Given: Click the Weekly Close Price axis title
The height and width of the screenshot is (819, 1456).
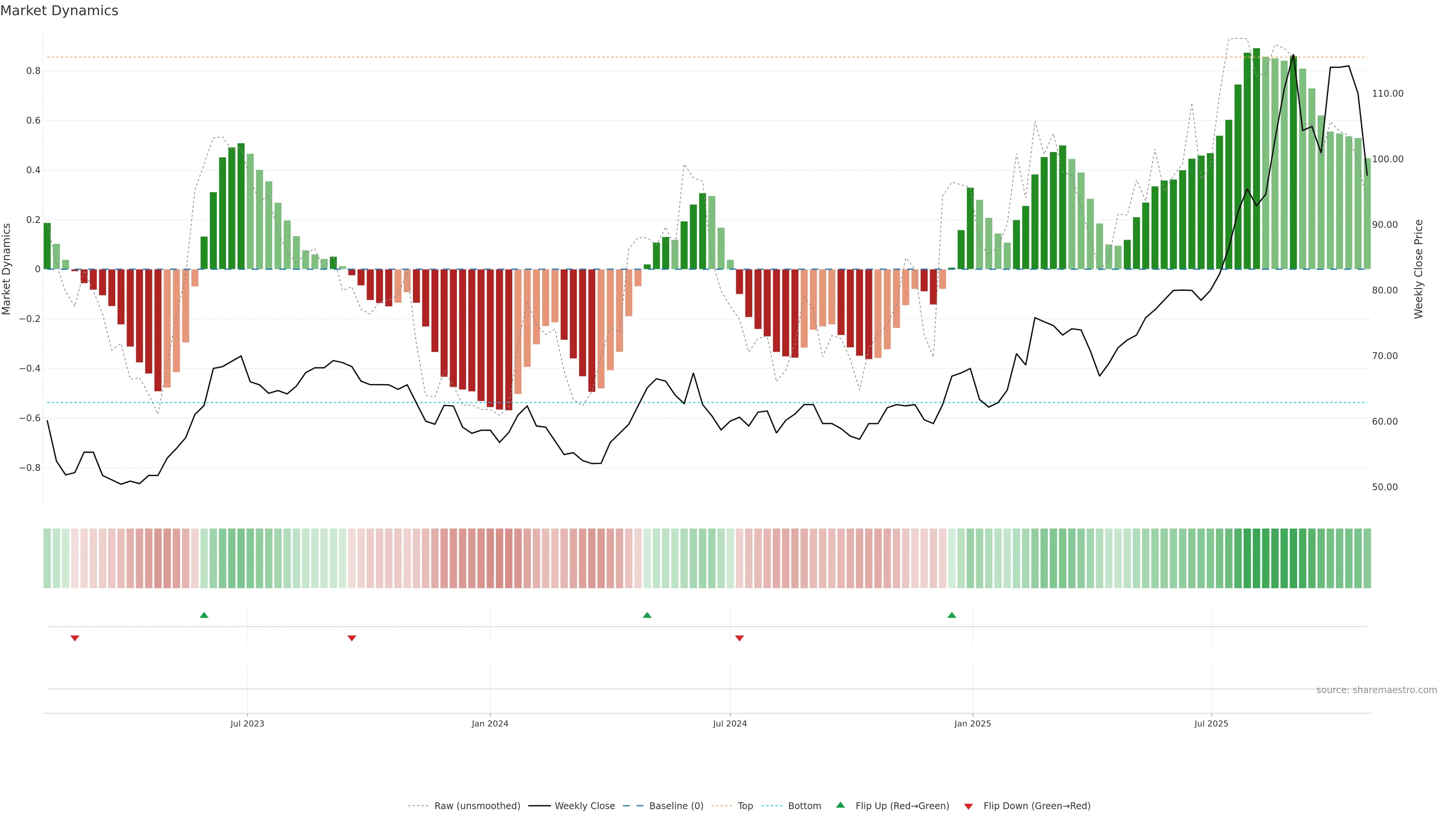Looking at the screenshot, I should 1418,269.
